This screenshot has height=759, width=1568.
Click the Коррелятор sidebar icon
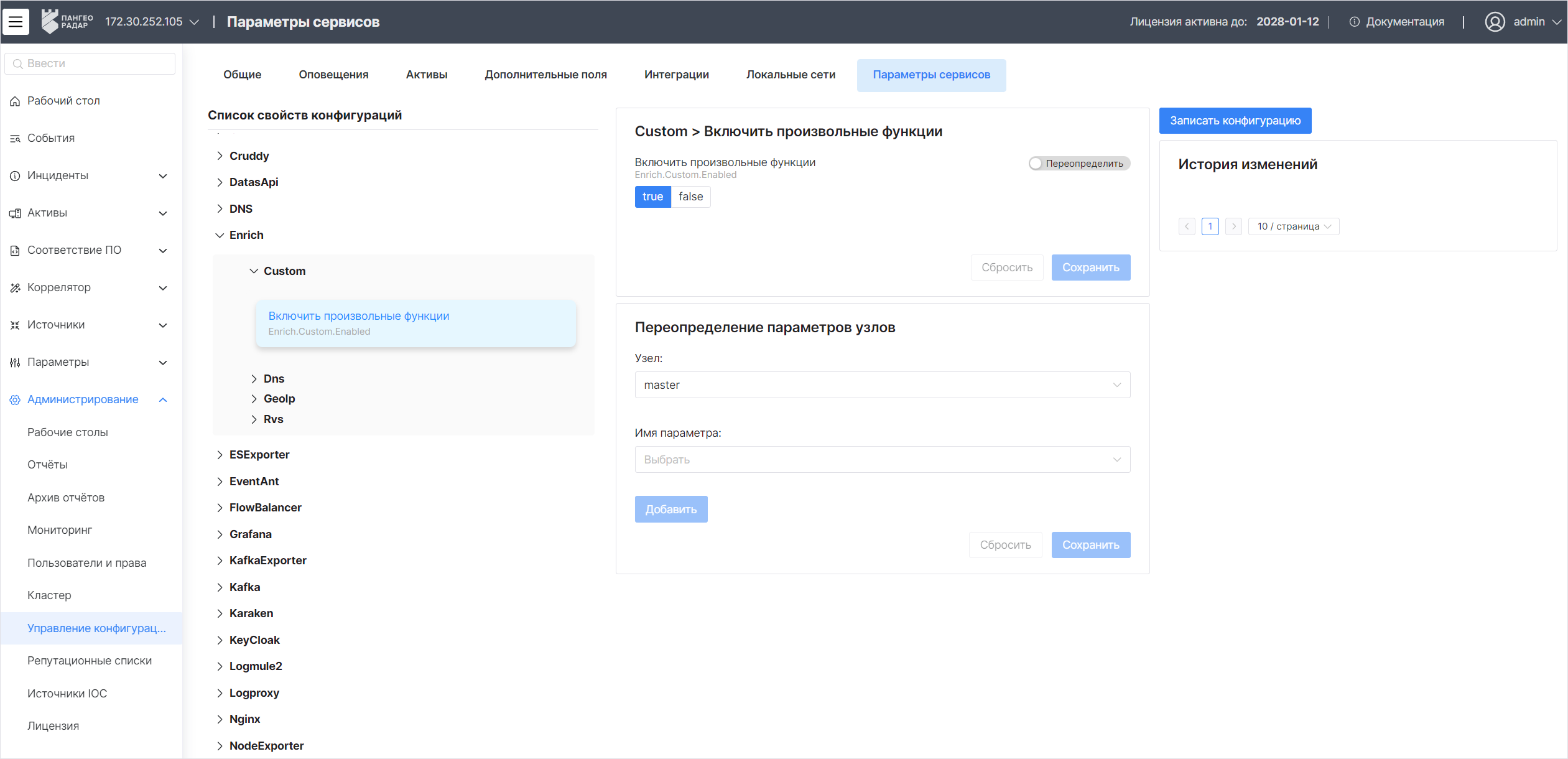click(x=15, y=288)
